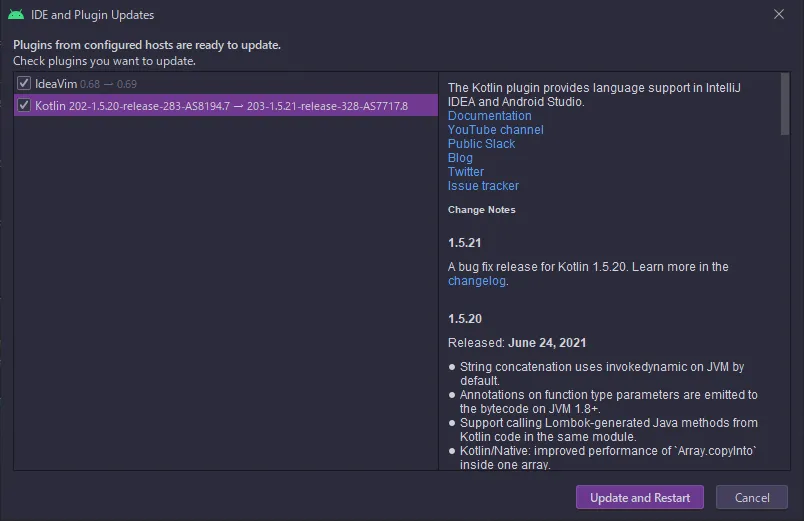Click the IDE and Plugin Updates title bar

pos(400,15)
